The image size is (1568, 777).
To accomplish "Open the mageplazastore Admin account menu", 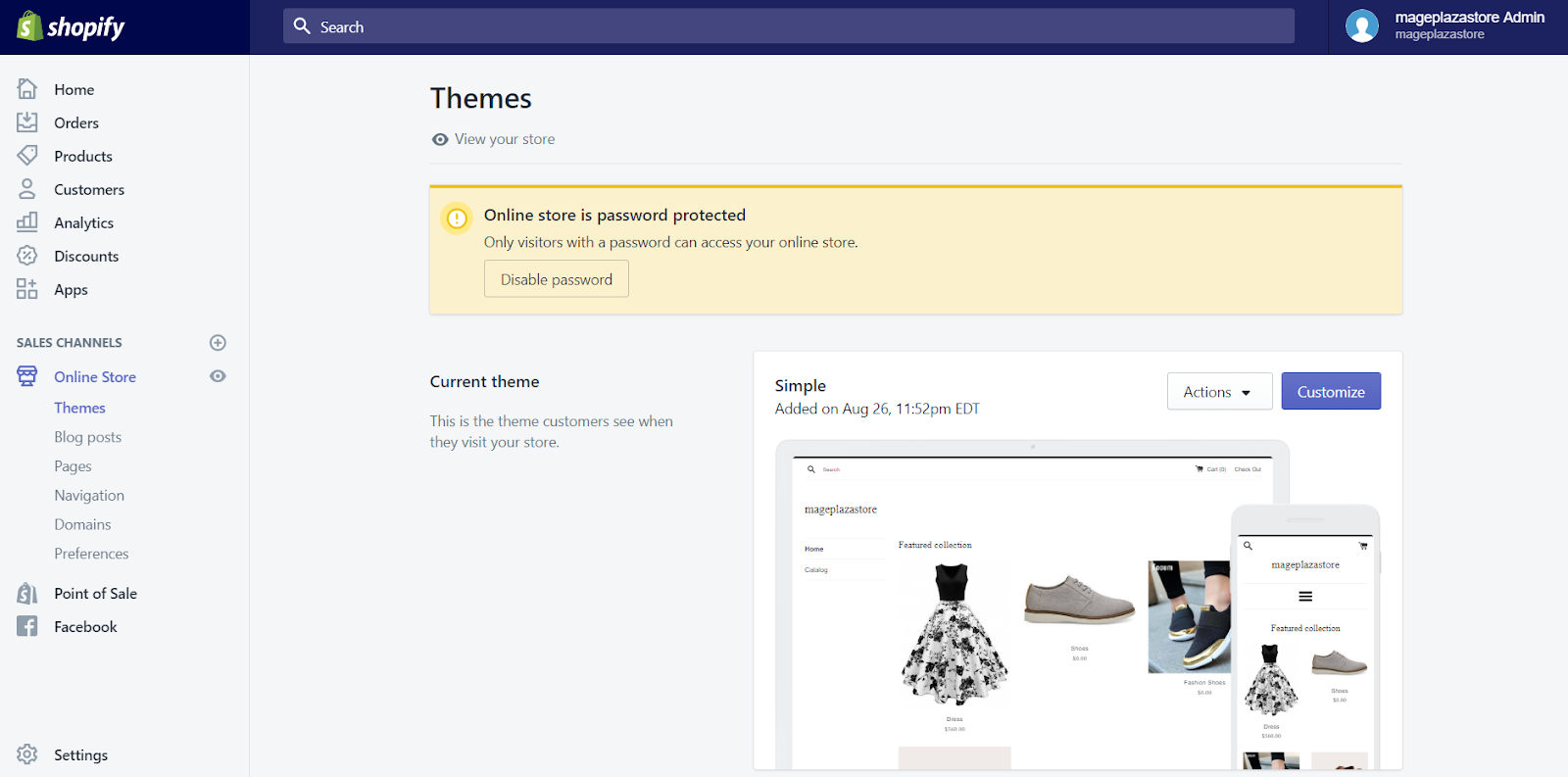I will (1447, 26).
